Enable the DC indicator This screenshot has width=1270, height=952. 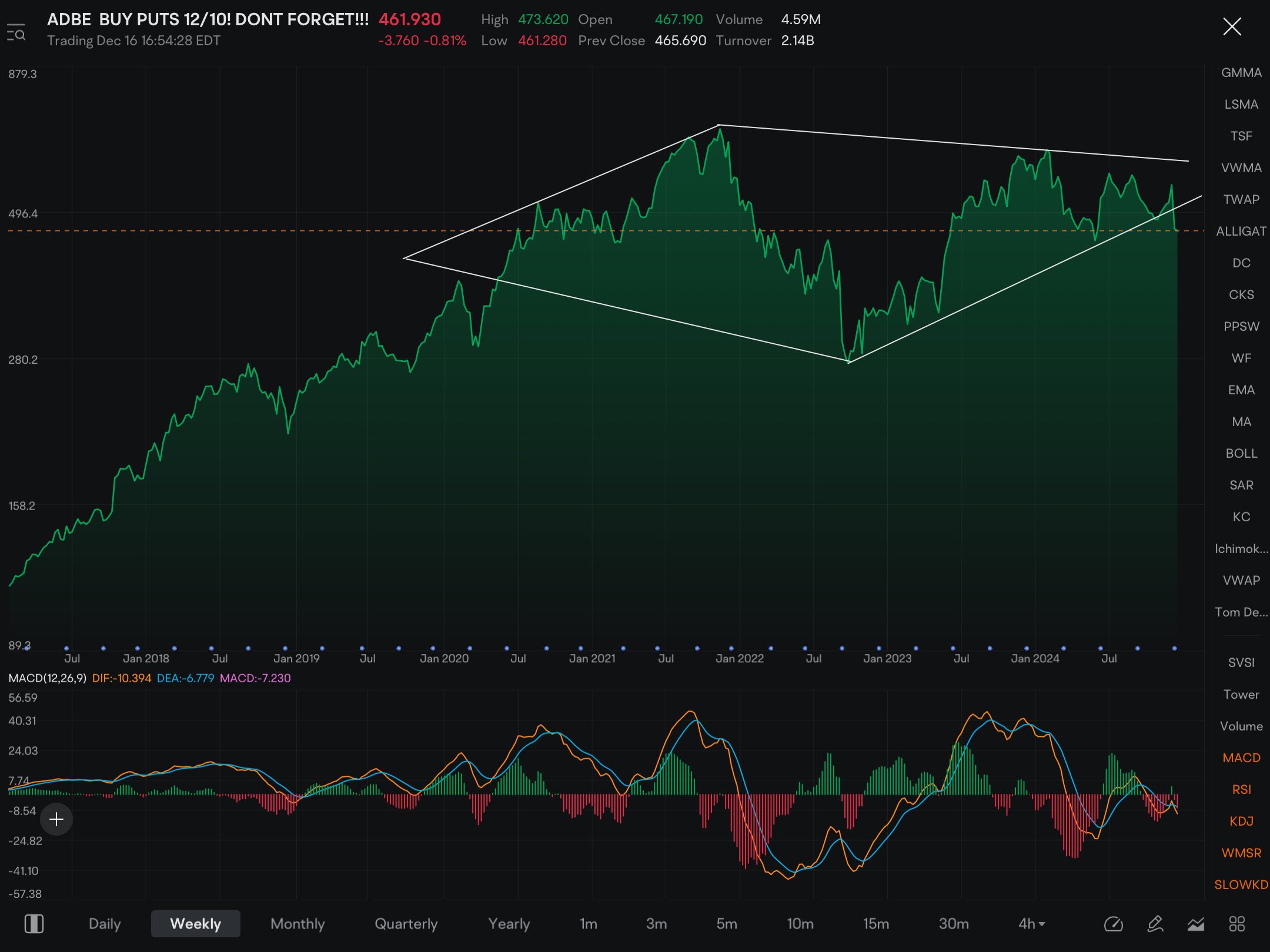click(x=1241, y=263)
